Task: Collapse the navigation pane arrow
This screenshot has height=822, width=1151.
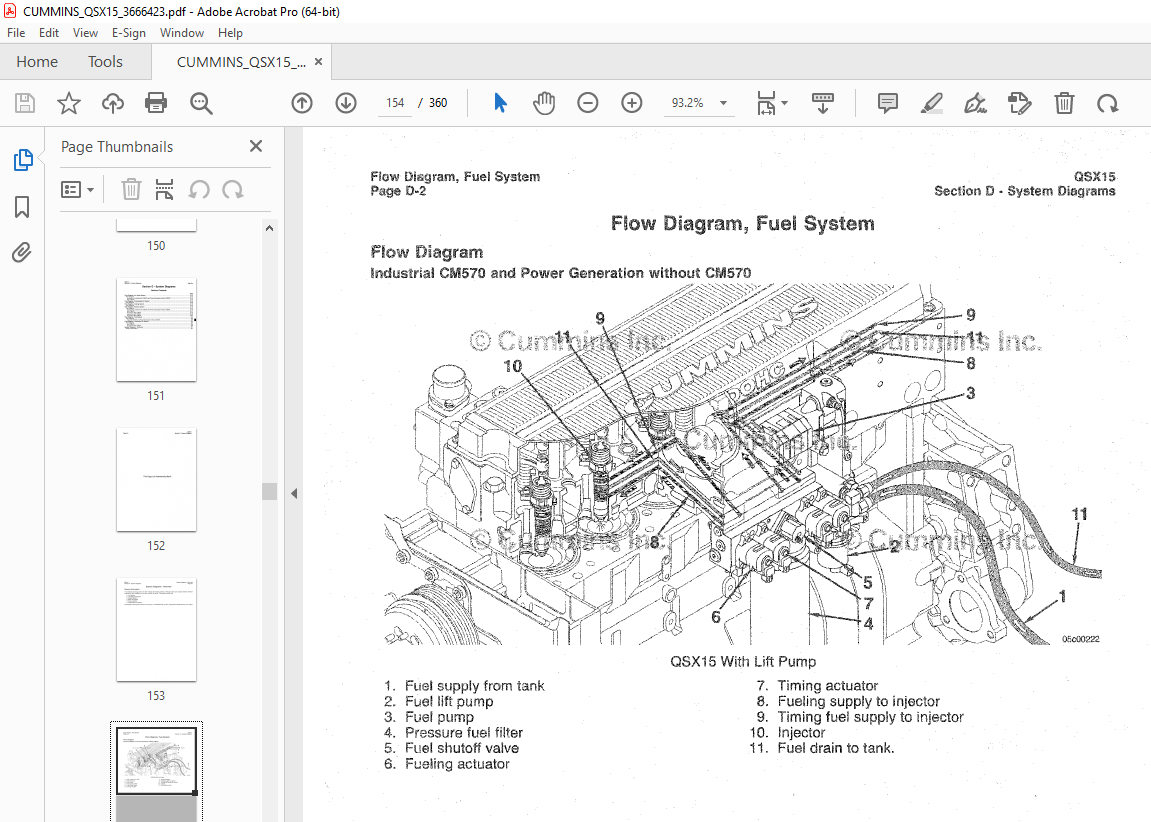Action: click(x=294, y=493)
